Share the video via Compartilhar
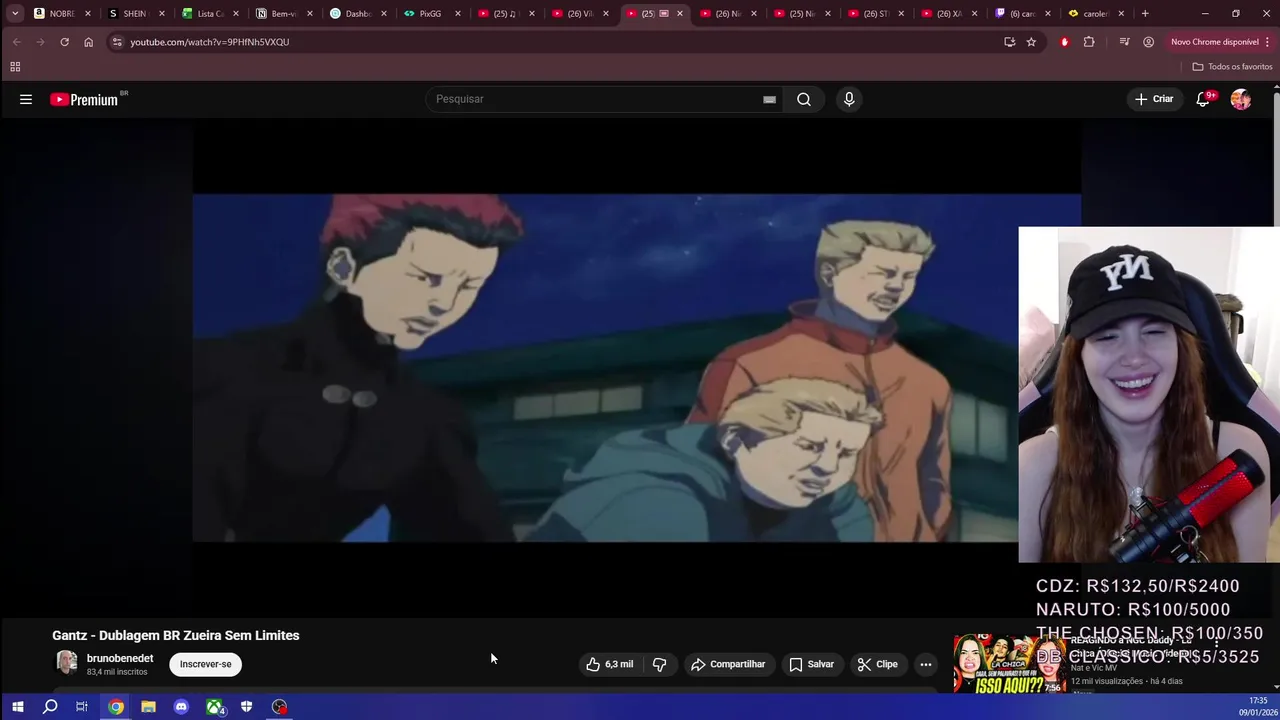This screenshot has height=720, width=1280. tap(728, 664)
